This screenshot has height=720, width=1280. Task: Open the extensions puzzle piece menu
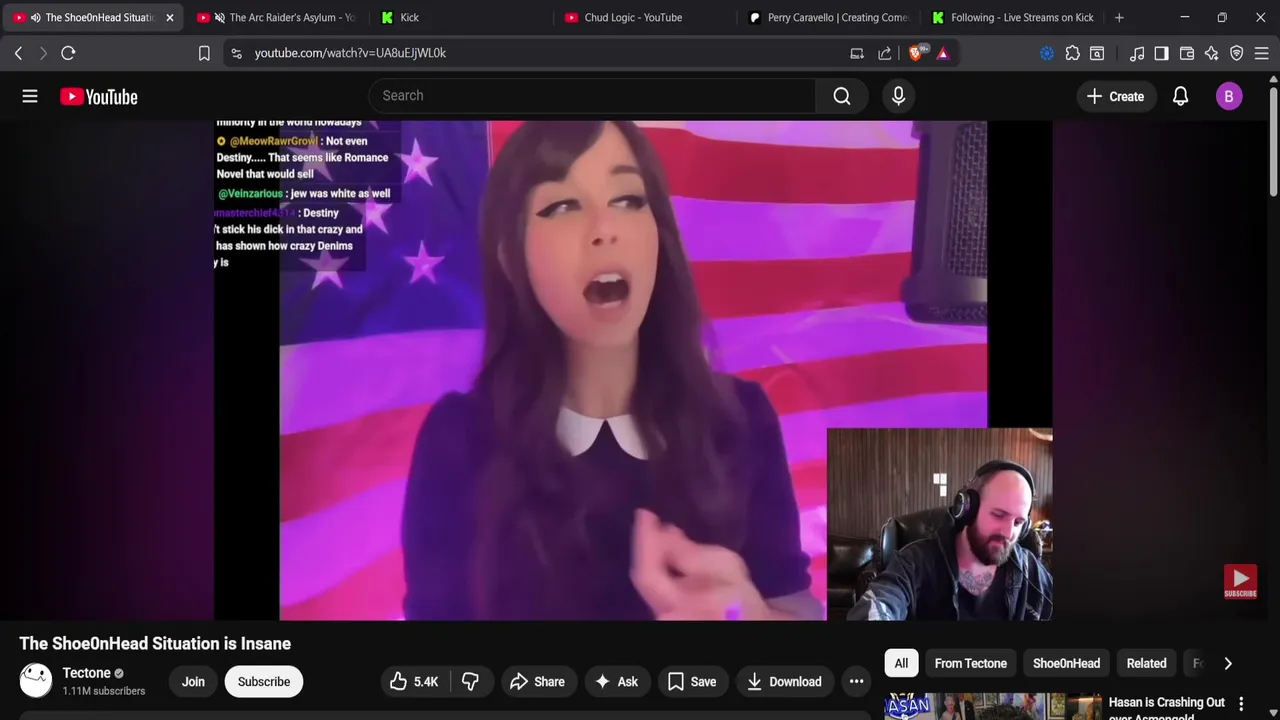click(1072, 53)
